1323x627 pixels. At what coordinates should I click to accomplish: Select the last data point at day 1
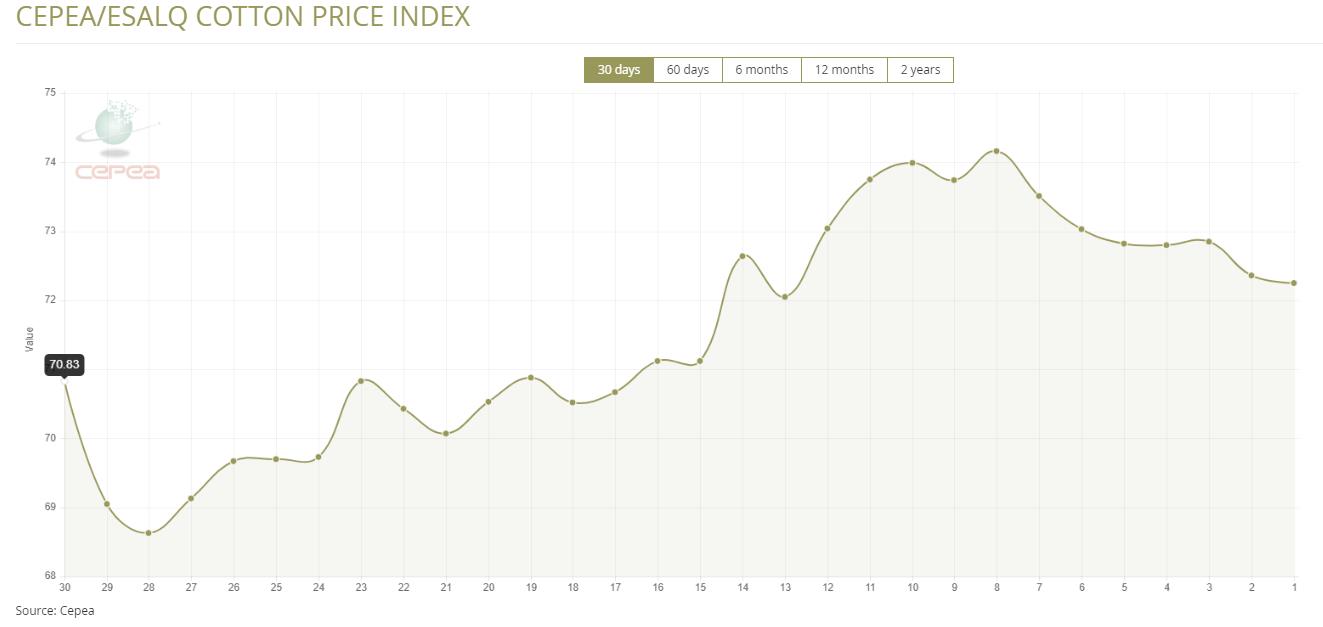click(1294, 283)
